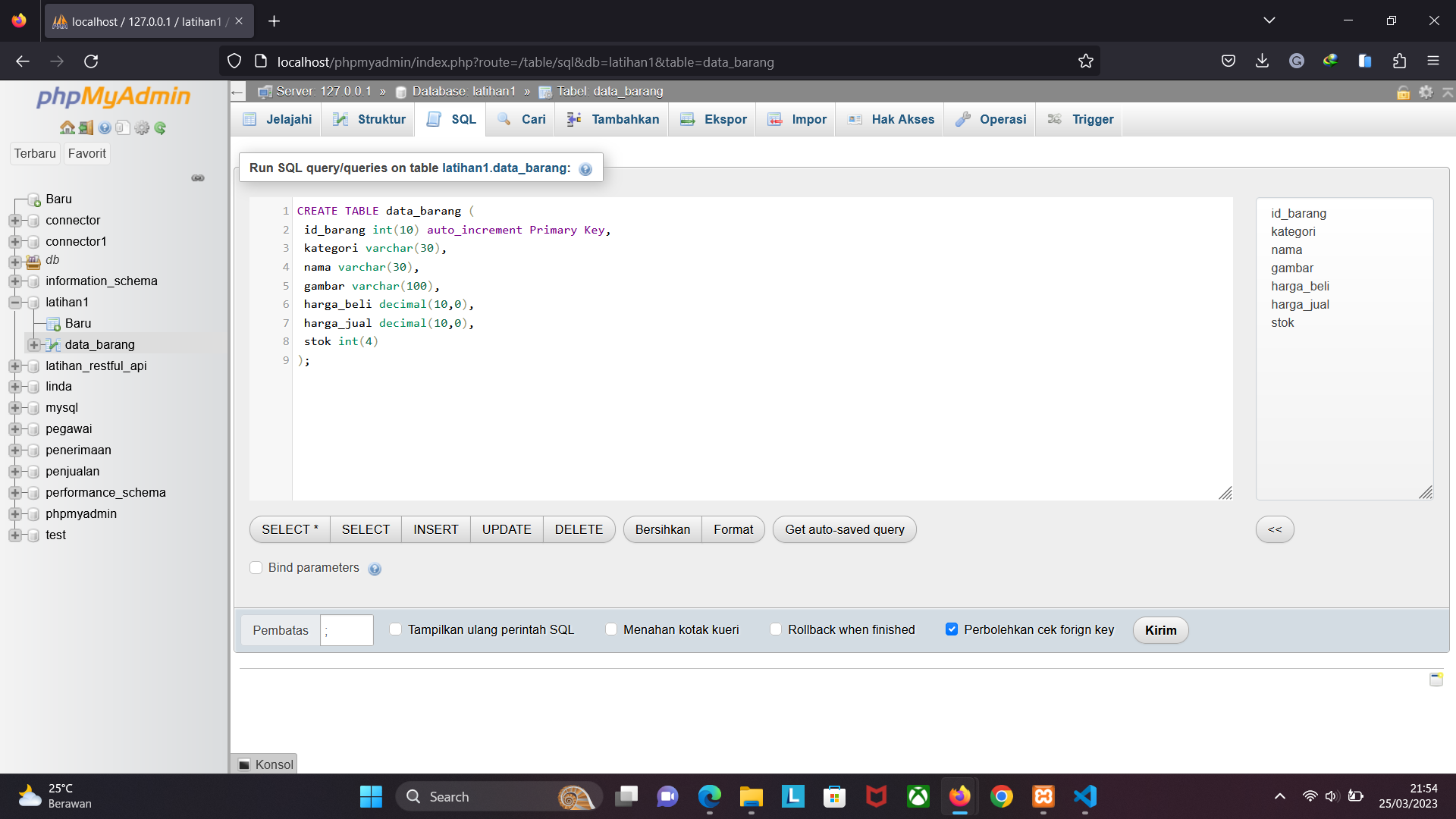The width and height of the screenshot is (1456, 819).
Task: Open the Konsol panel at bottom
Action: [265, 764]
